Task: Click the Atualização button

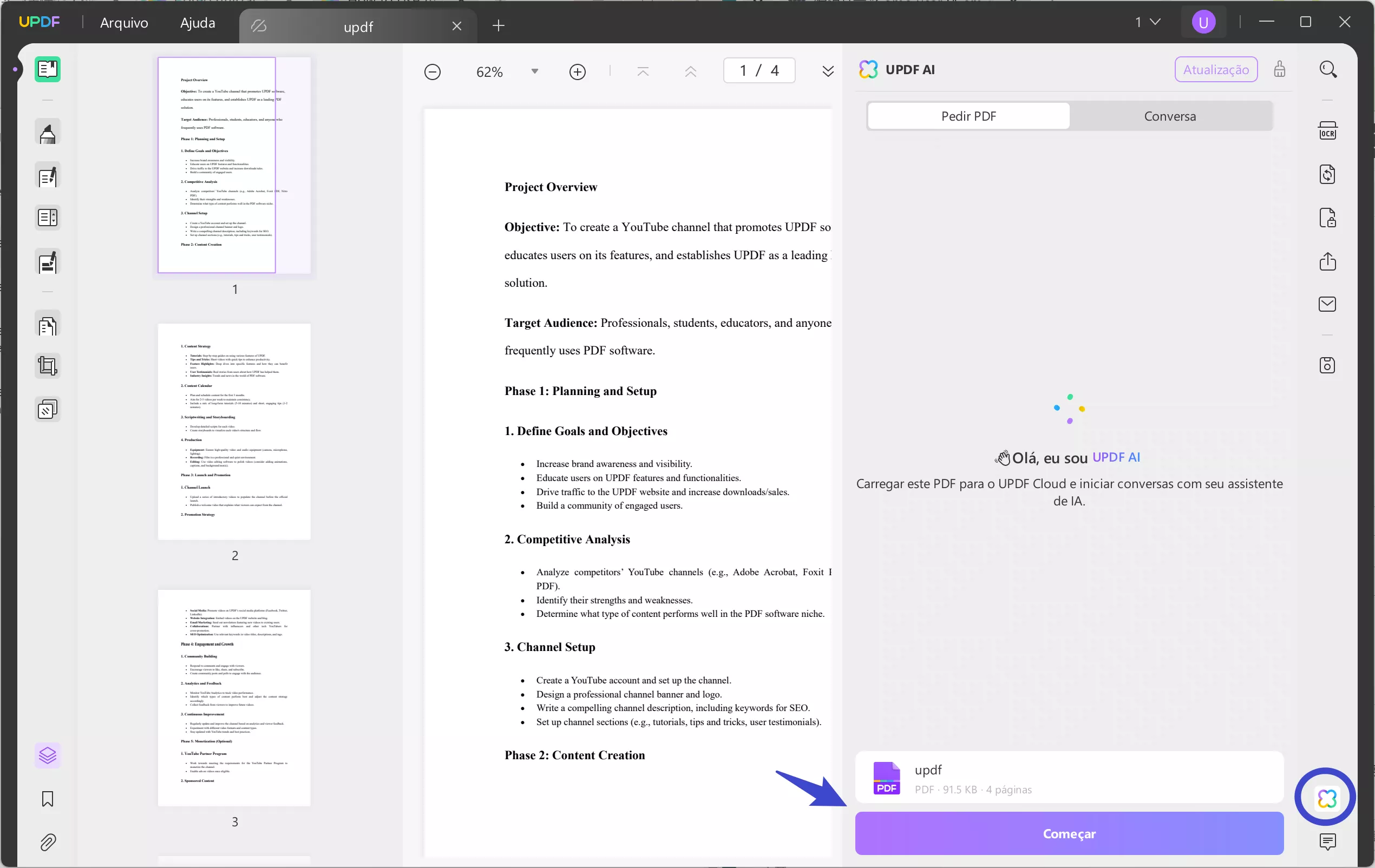Action: [1216, 70]
